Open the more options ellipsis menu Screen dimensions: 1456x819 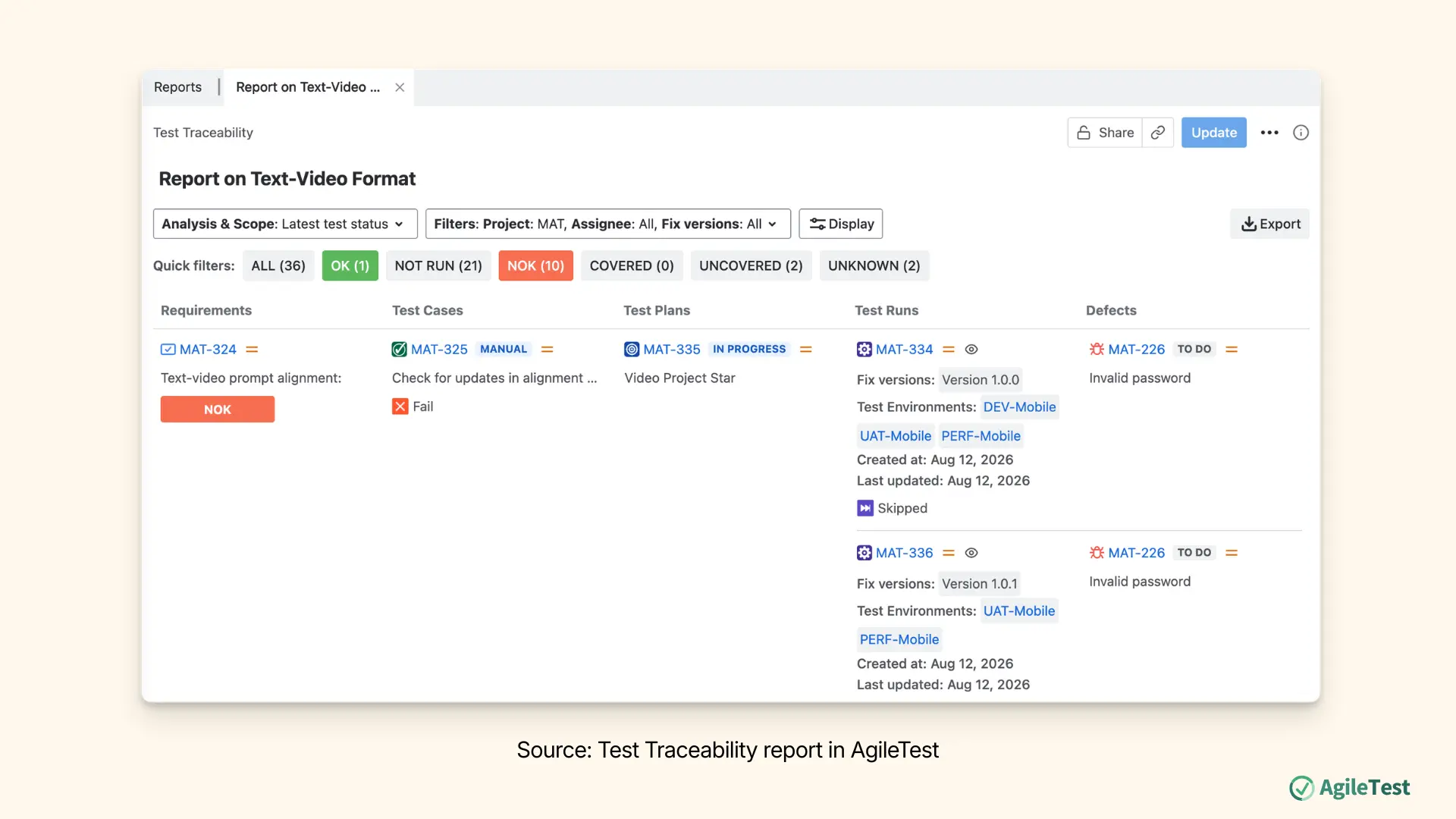(1269, 133)
